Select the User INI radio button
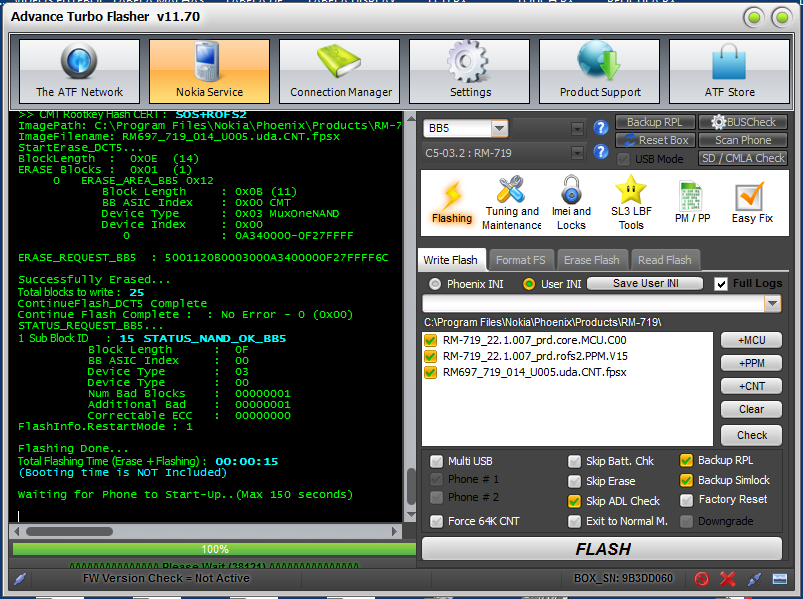Image resolution: width=803 pixels, height=599 pixels. pyautogui.click(x=529, y=284)
